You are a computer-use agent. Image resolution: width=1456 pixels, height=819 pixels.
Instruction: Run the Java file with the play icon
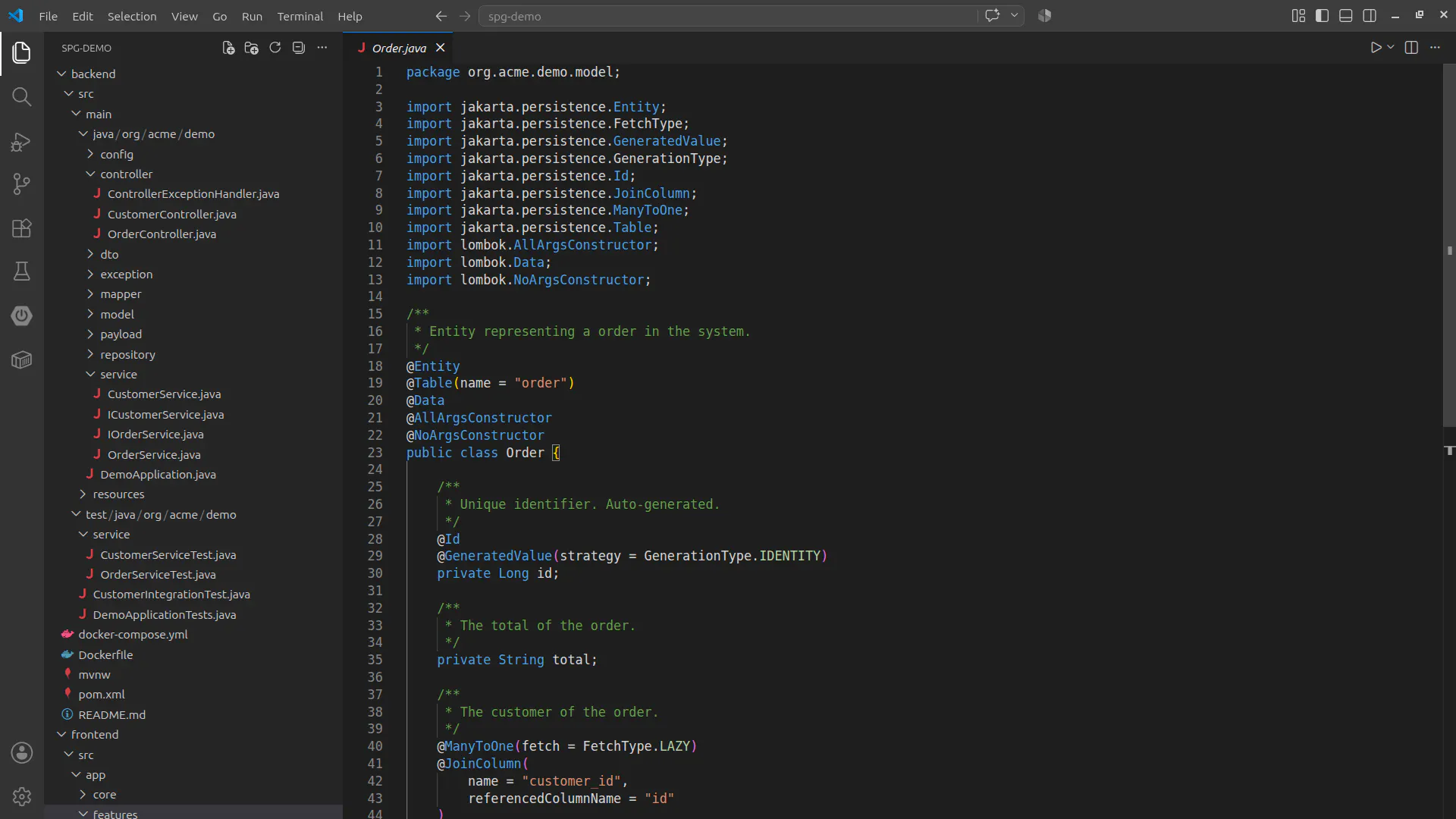point(1376,48)
